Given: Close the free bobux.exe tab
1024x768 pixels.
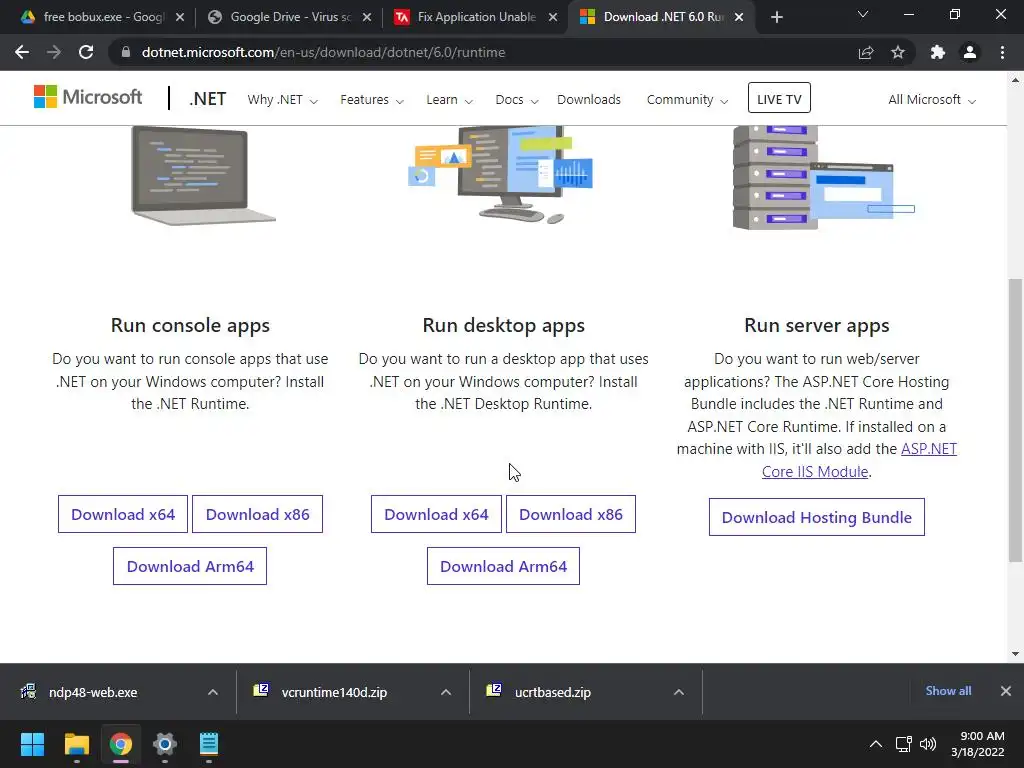Looking at the screenshot, I should click(180, 17).
